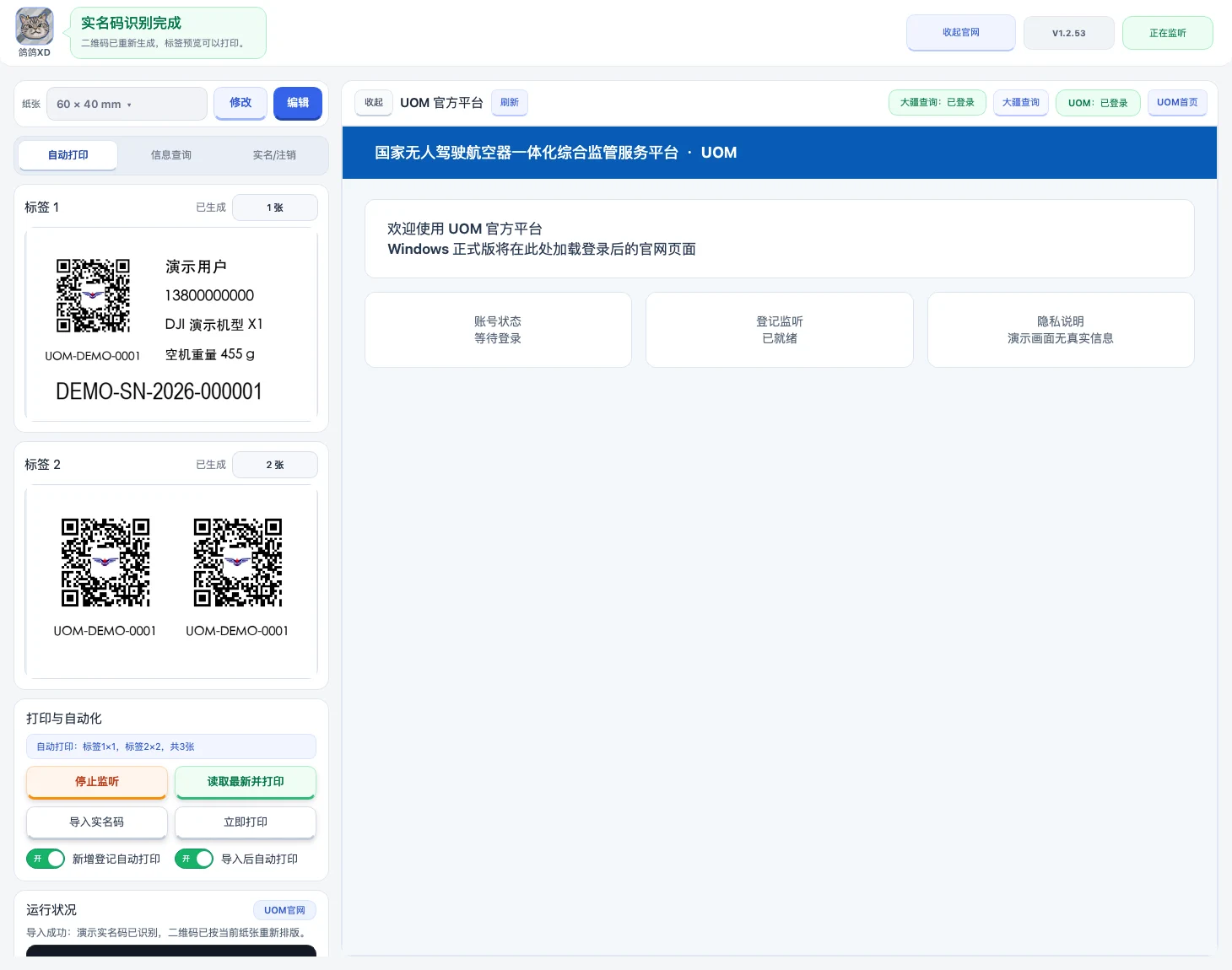The height and width of the screenshot is (970, 1232).
Task: Click 大疆查询：已登录 status badge
Action: coord(938,102)
